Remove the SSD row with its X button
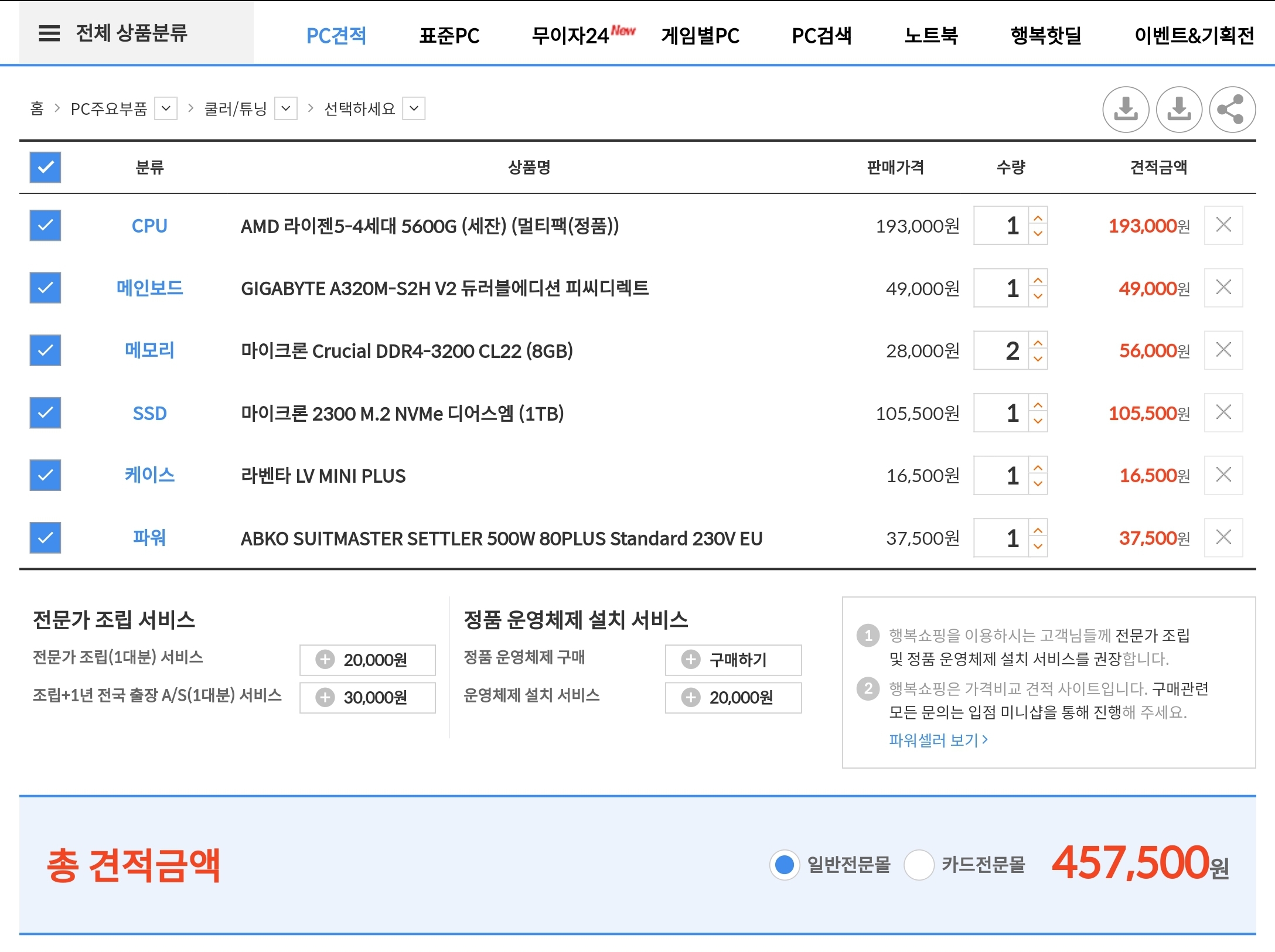This screenshot has width=1275, height=952. [1223, 412]
